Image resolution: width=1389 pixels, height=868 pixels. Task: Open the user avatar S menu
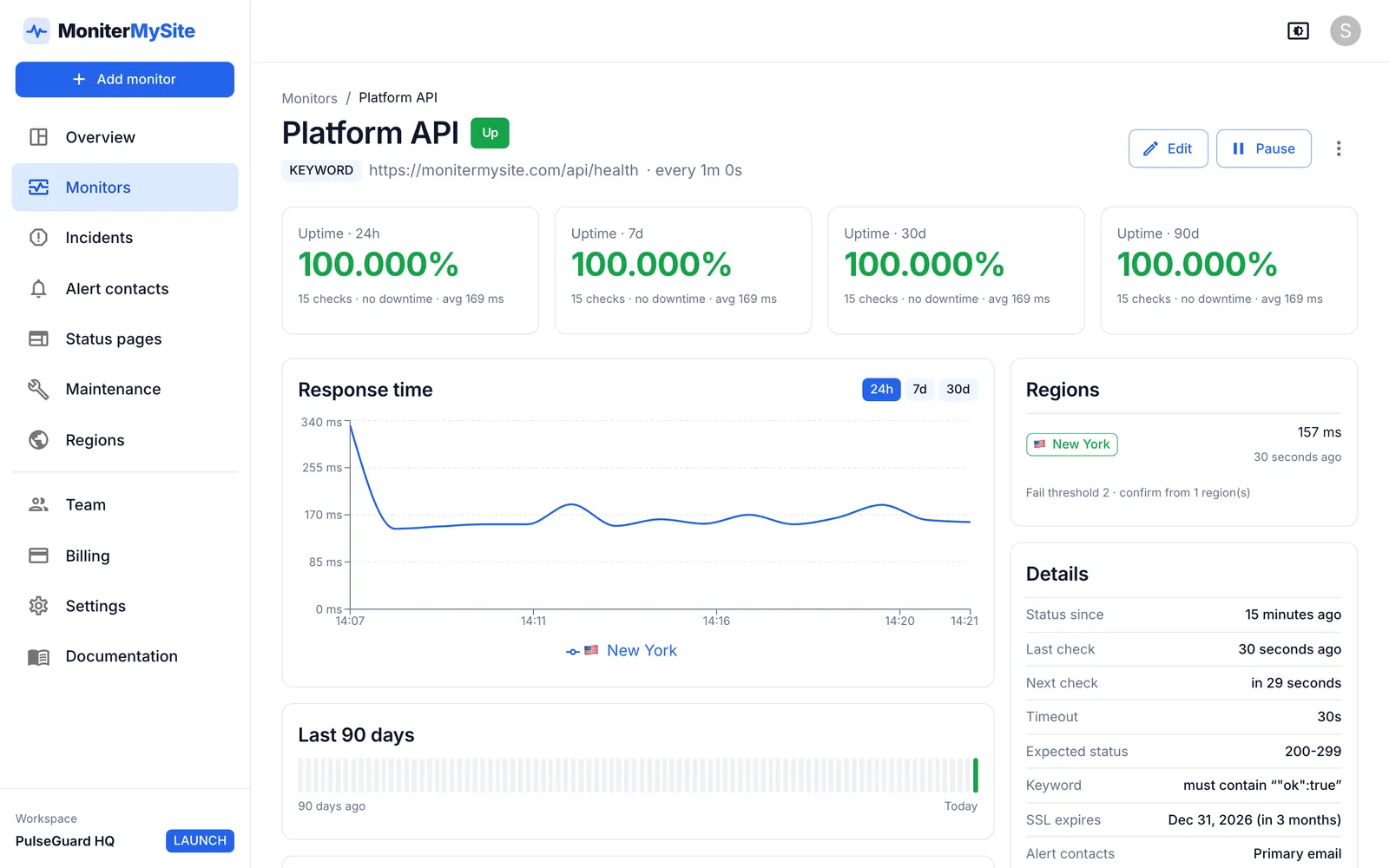pyautogui.click(x=1345, y=31)
